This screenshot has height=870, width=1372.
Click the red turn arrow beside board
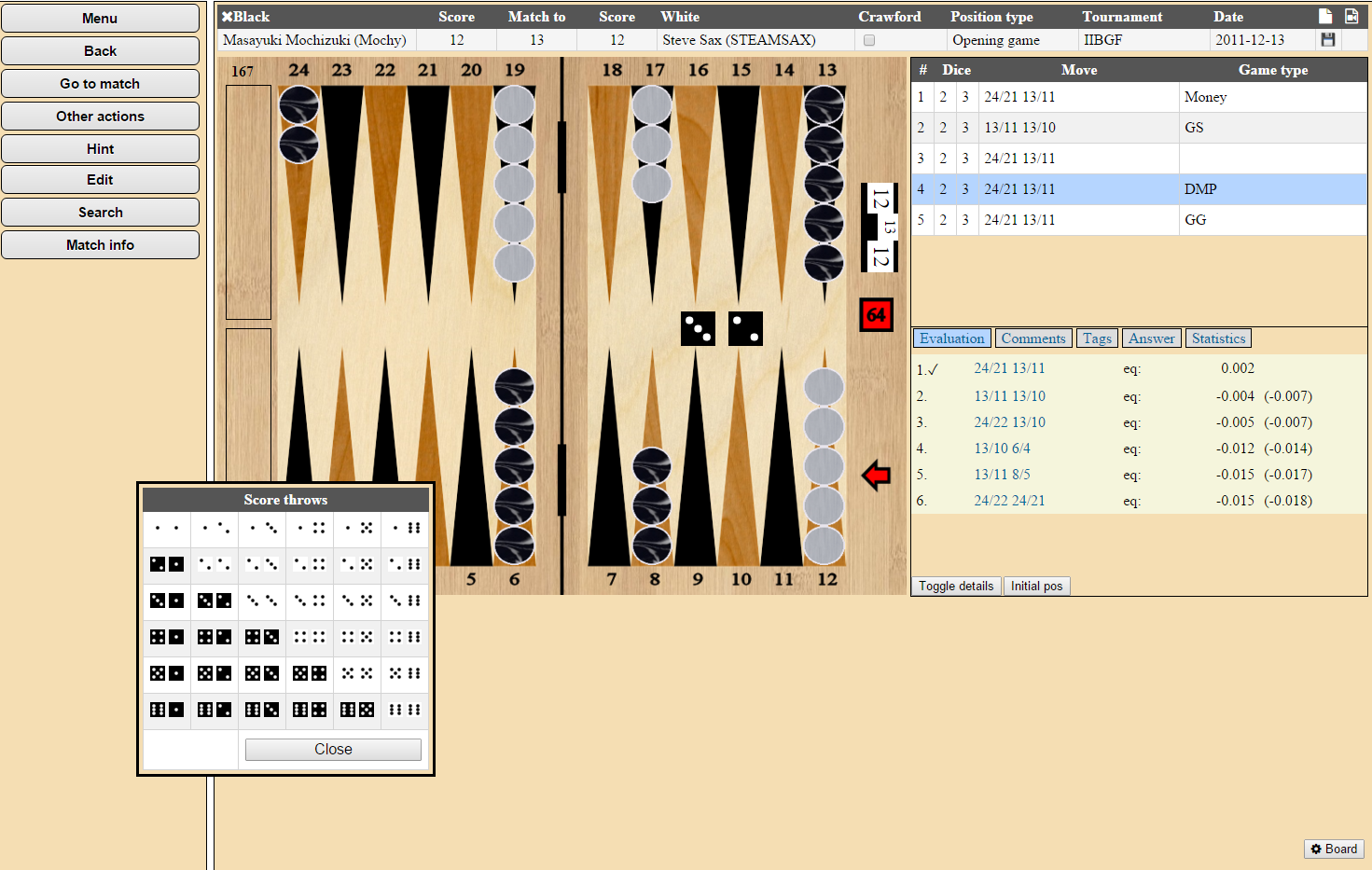(x=876, y=476)
